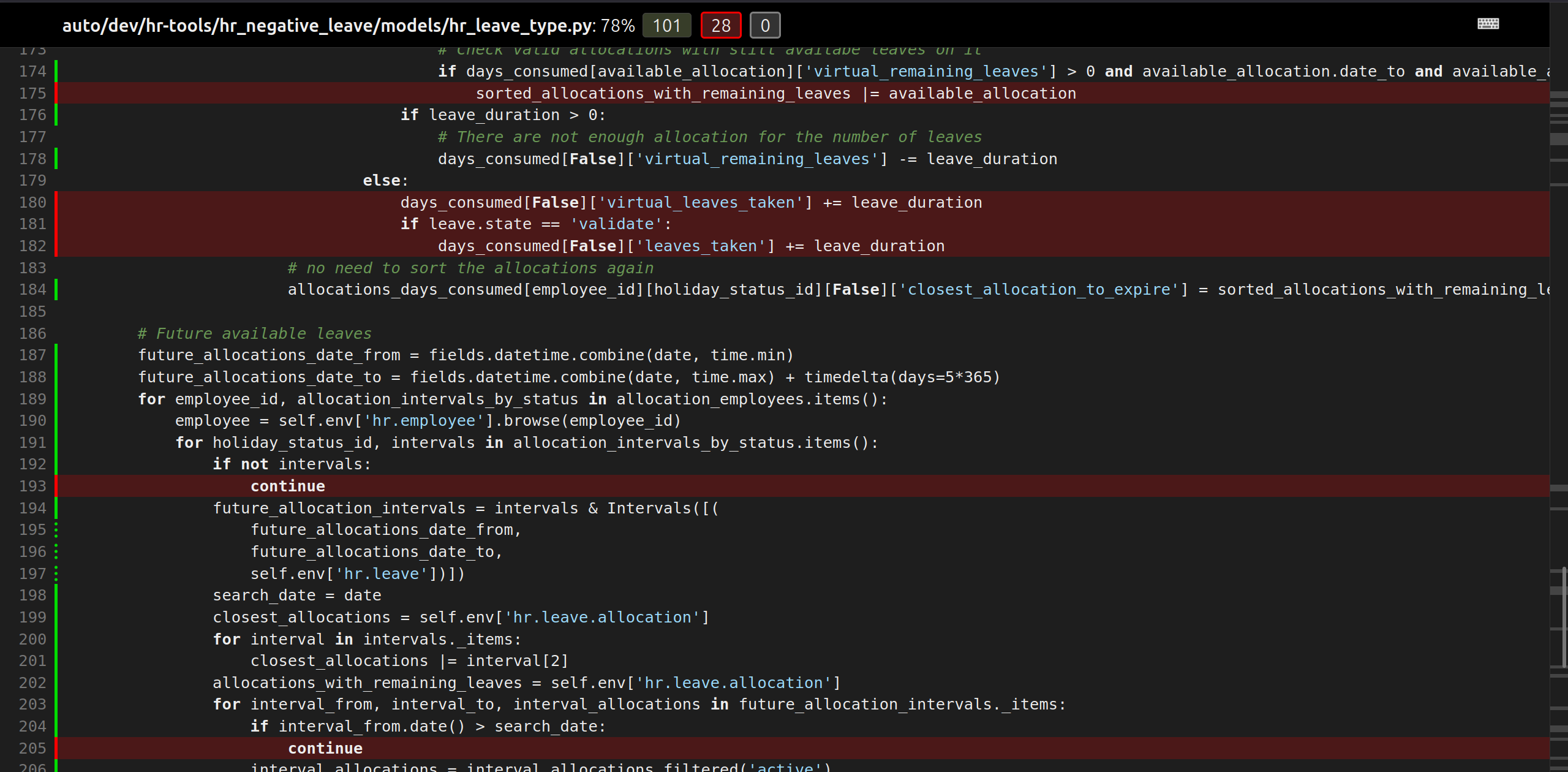This screenshot has height=772, width=1568.
Task: Click the scroll marker beside line 193
Action: click(1558, 488)
